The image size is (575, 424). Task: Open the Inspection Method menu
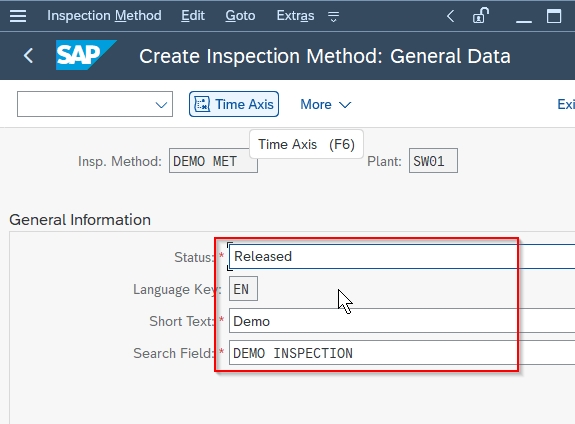click(104, 15)
